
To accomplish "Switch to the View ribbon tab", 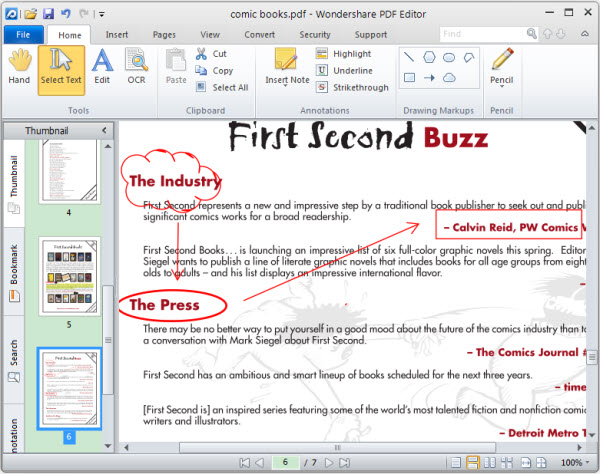I will [x=210, y=34].
